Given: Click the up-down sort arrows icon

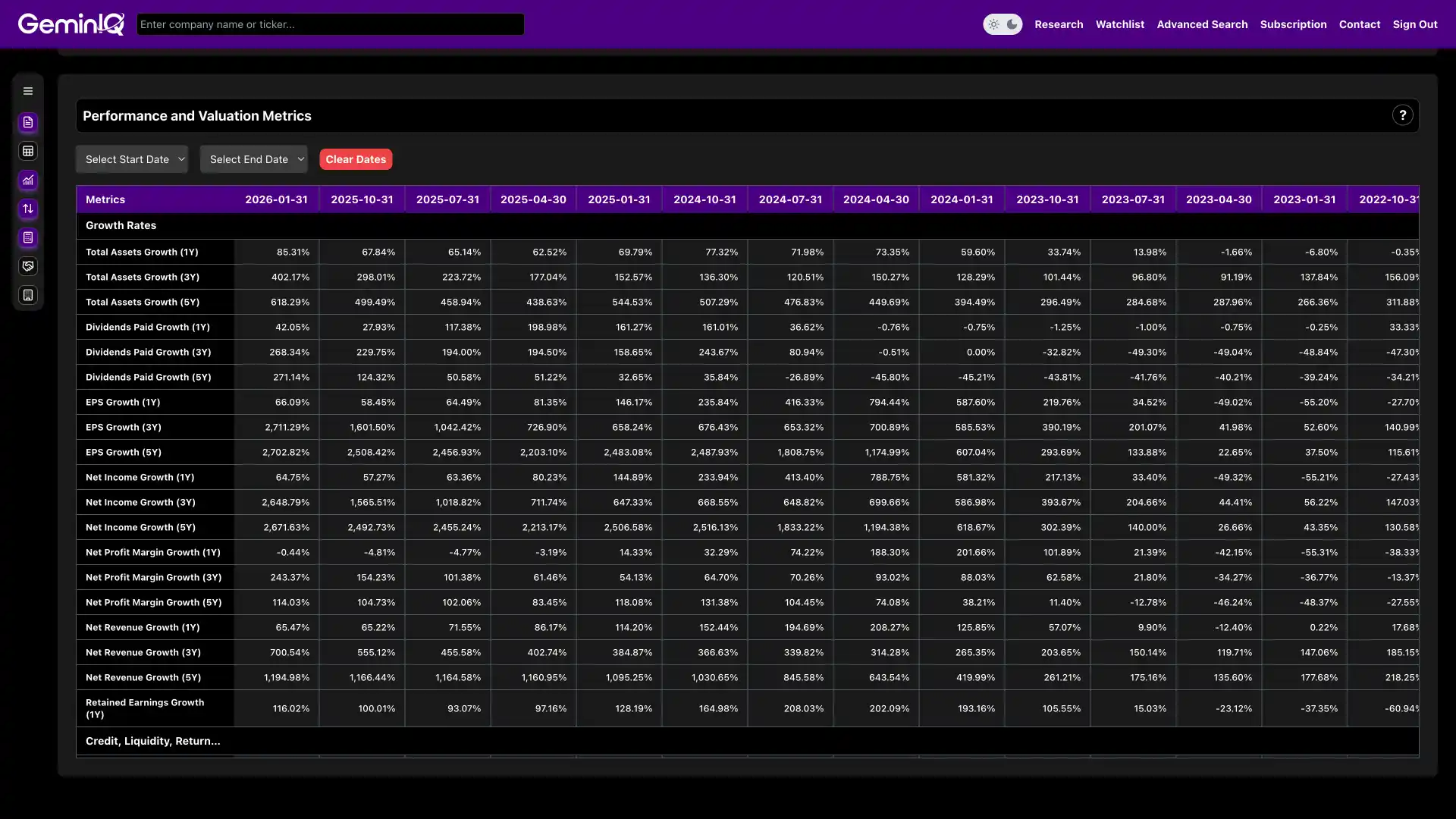Looking at the screenshot, I should point(28,209).
